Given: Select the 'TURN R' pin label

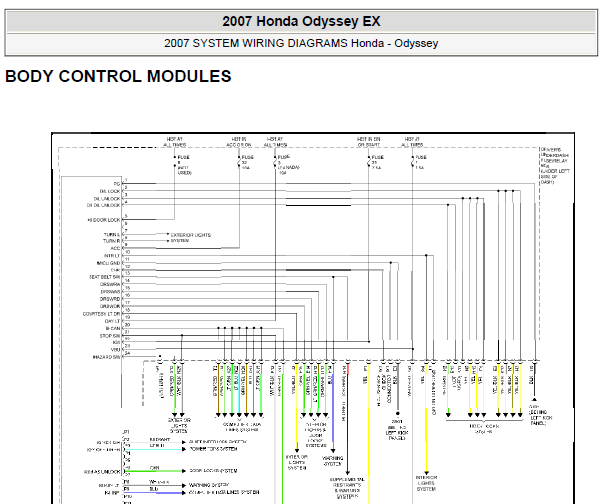Looking at the screenshot, I should [x=112, y=241].
